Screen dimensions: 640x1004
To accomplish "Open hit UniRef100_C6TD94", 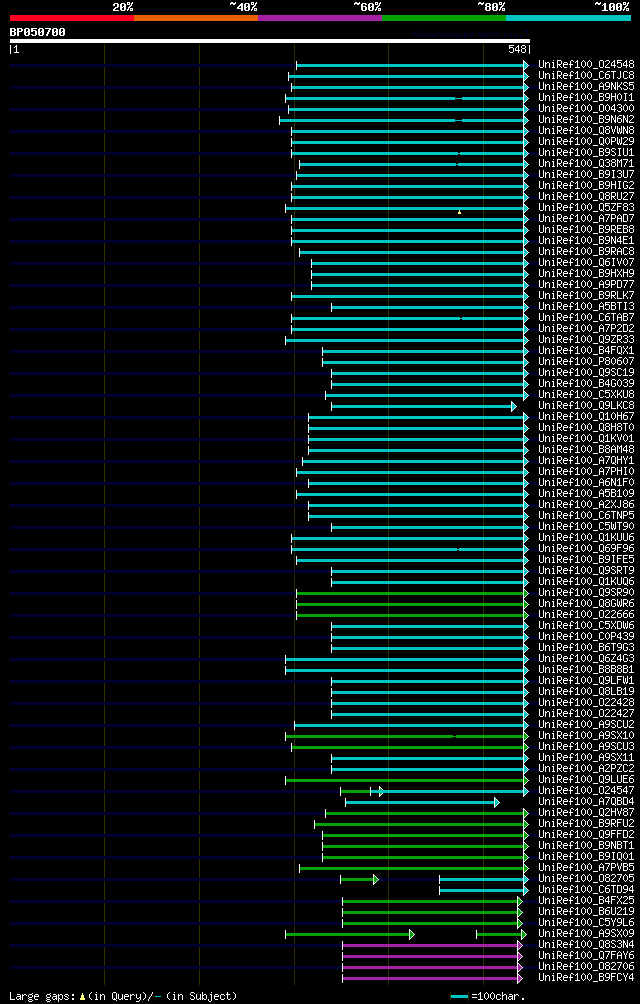I will pos(586,889).
